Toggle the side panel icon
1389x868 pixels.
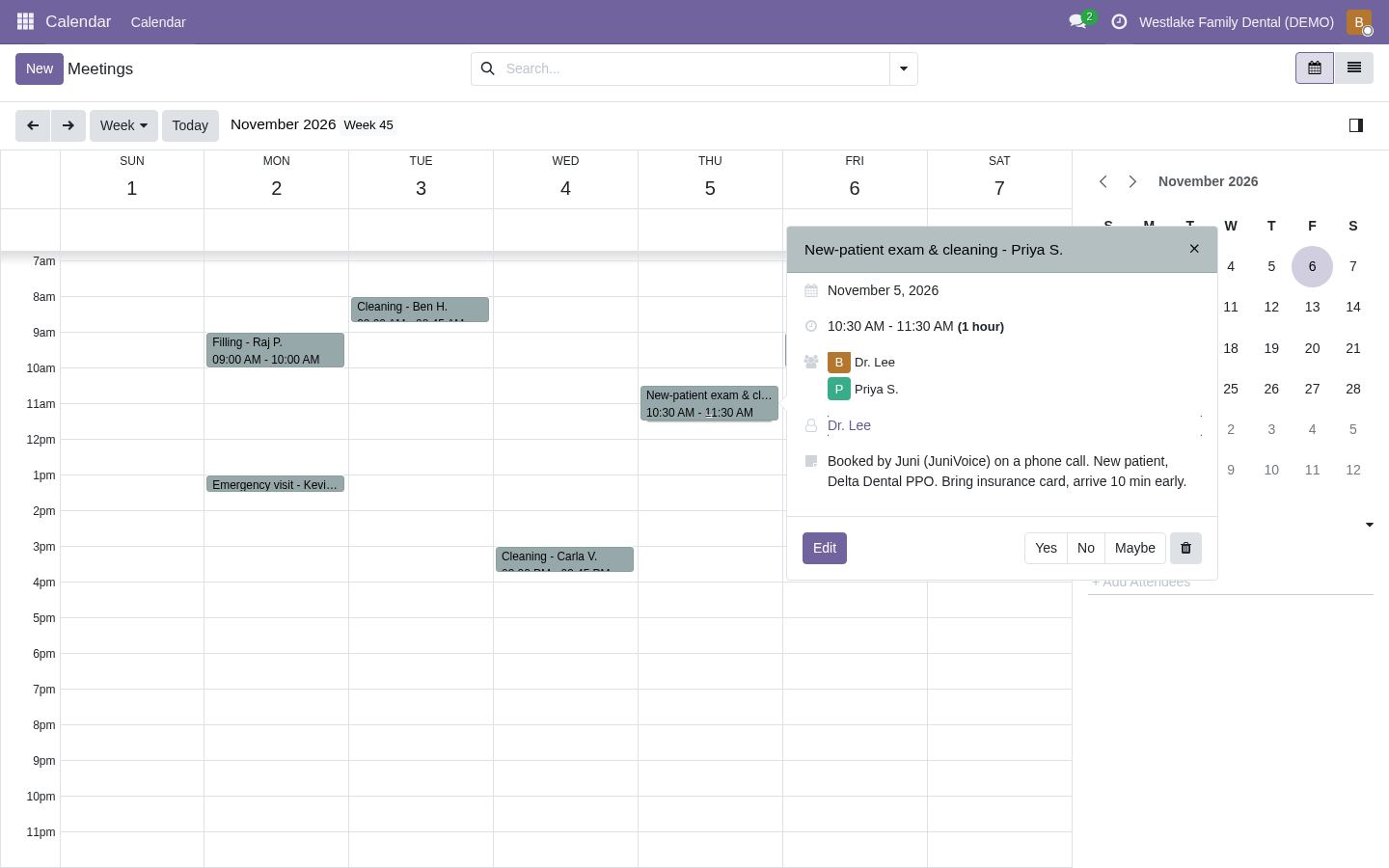pyautogui.click(x=1355, y=125)
